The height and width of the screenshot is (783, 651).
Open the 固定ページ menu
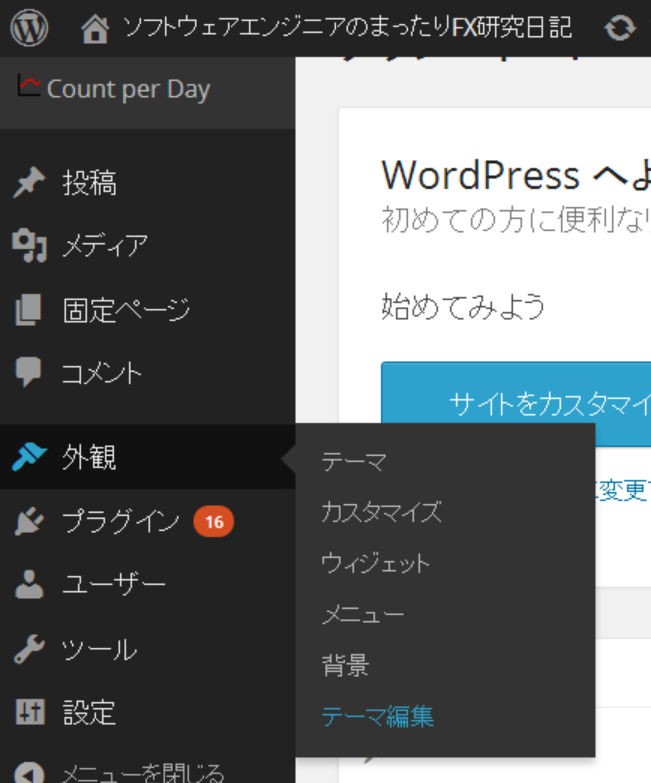click(127, 310)
